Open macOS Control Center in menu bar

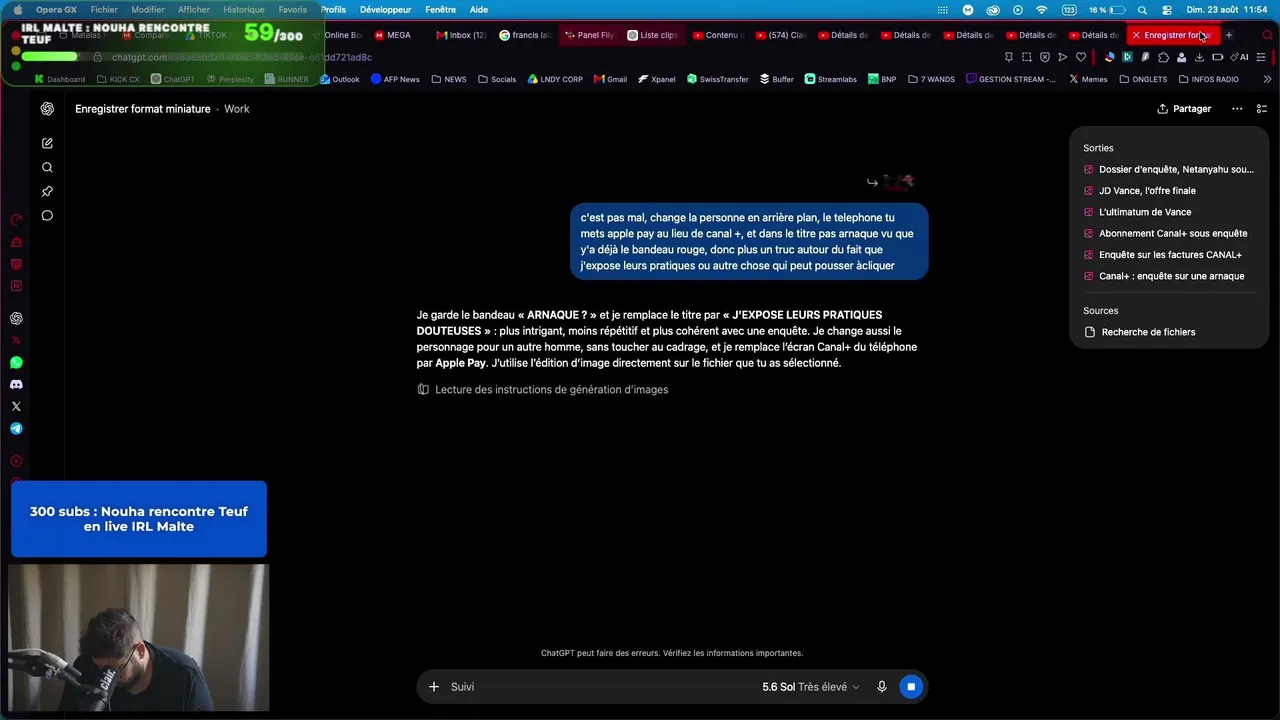coord(1166,10)
